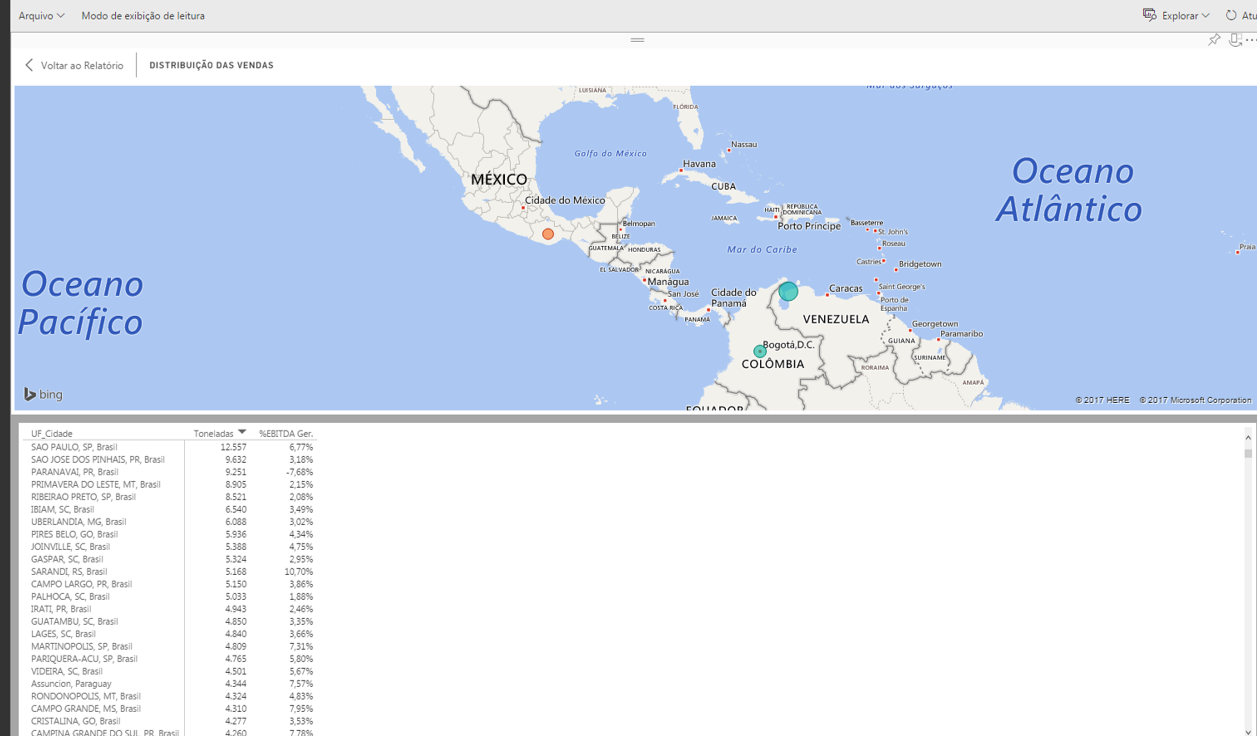The image size is (1257, 736).
Task: Pin the visual with the pushpin icon
Action: 1214,40
